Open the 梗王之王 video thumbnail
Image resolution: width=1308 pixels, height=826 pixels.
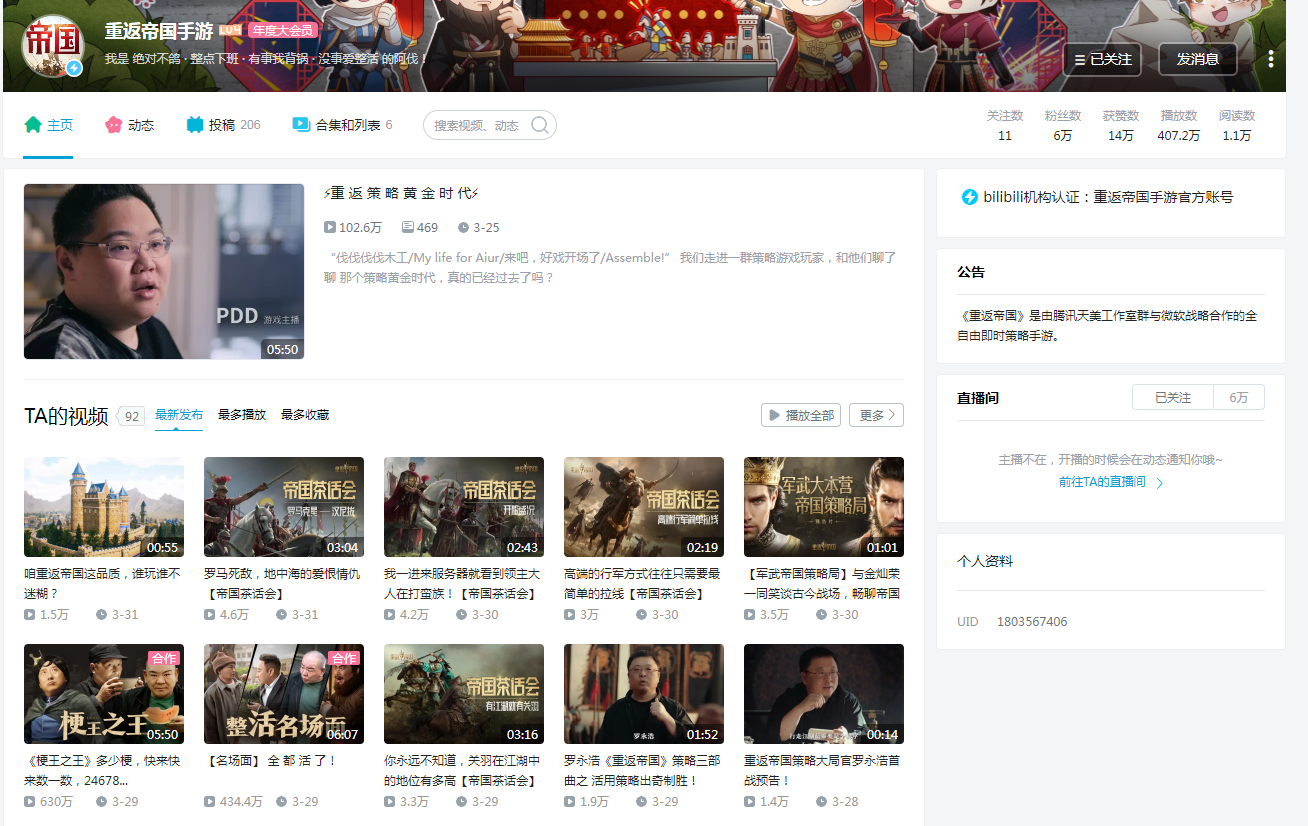pyautogui.click(x=104, y=694)
